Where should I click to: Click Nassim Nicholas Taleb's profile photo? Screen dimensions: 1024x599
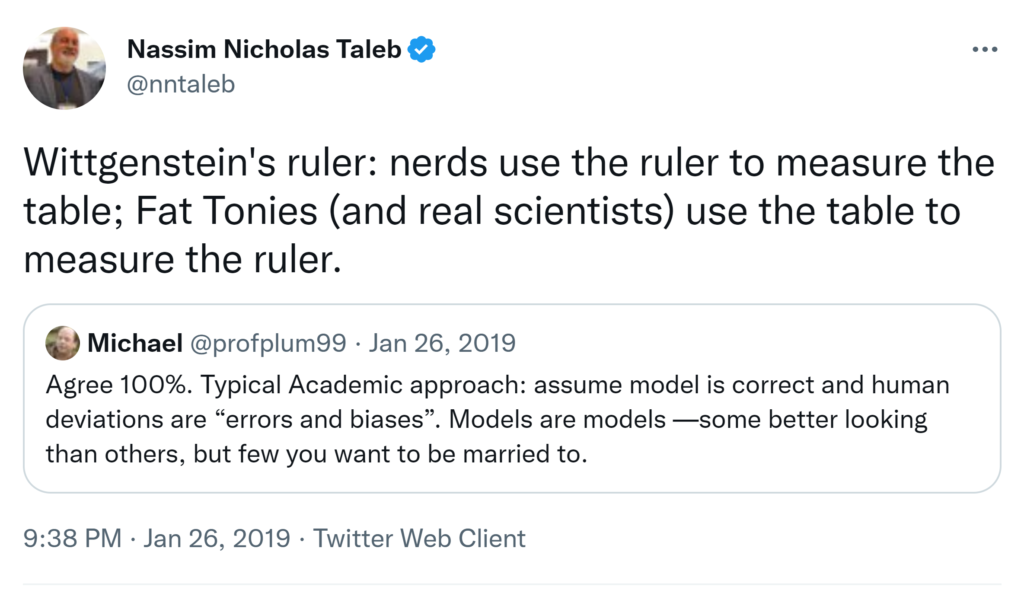pos(64,68)
